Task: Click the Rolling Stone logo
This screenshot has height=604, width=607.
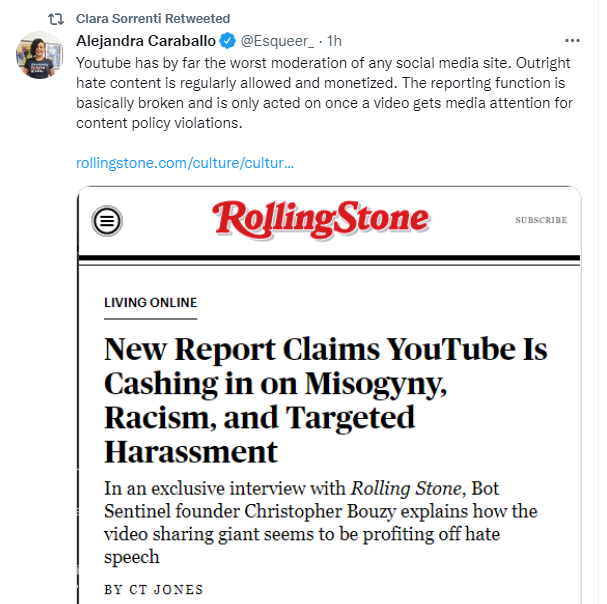Action: point(321,219)
